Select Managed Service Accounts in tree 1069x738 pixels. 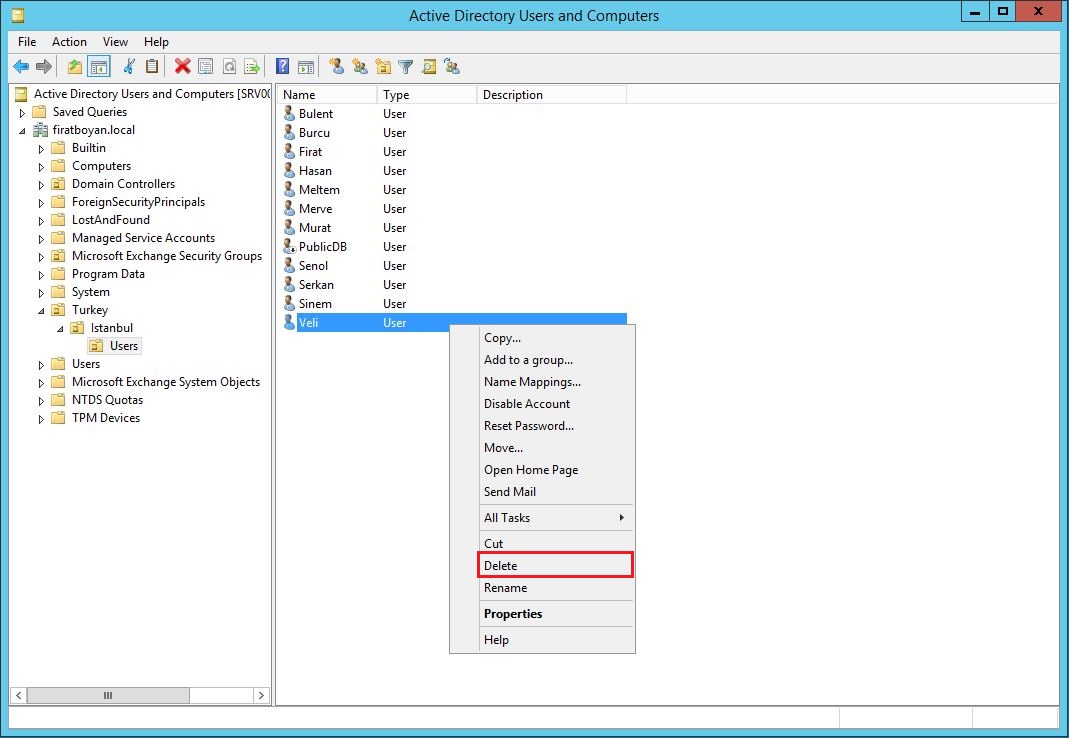(x=143, y=238)
